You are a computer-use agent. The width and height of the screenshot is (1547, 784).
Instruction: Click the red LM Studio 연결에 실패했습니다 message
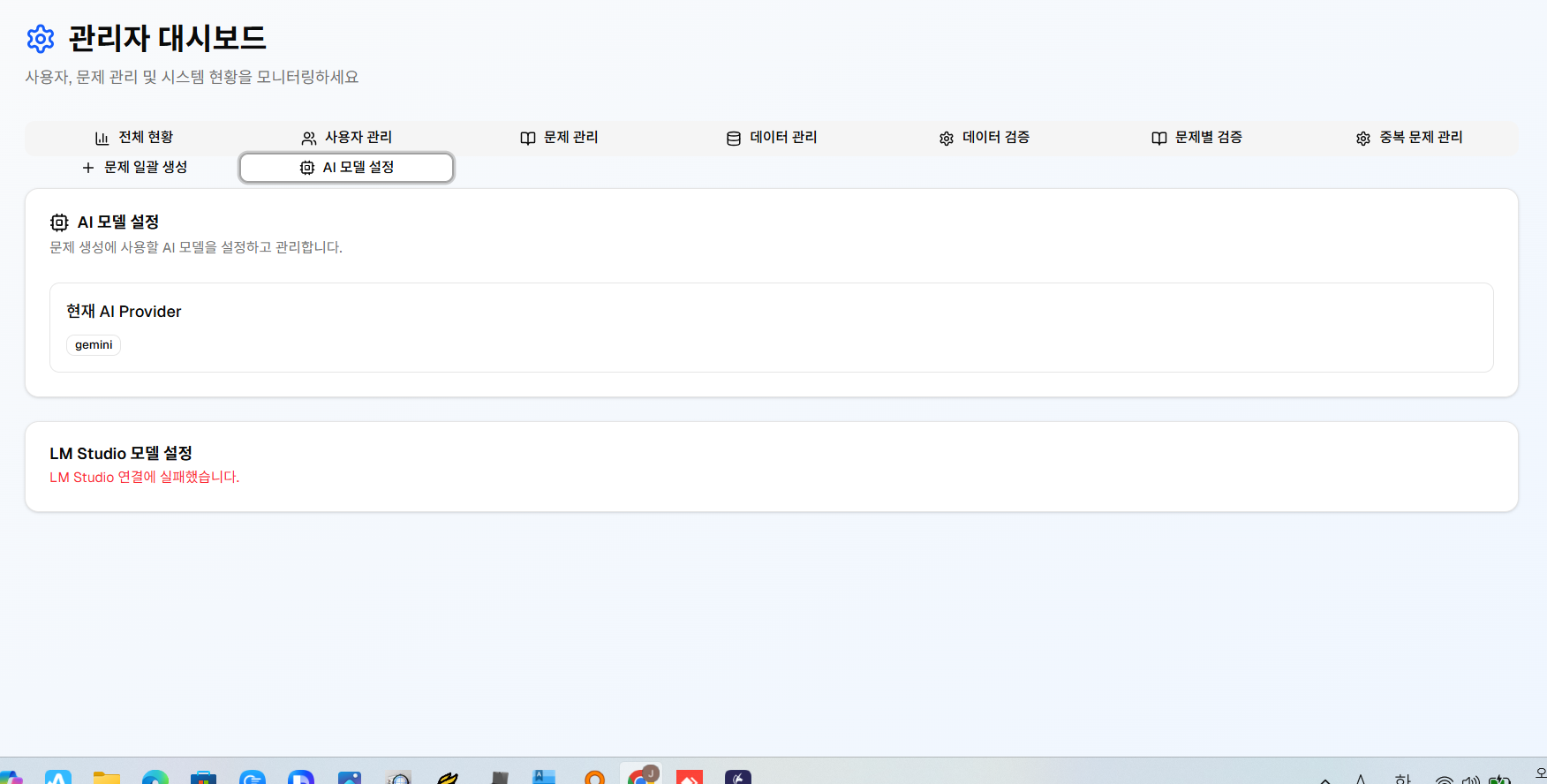145,478
